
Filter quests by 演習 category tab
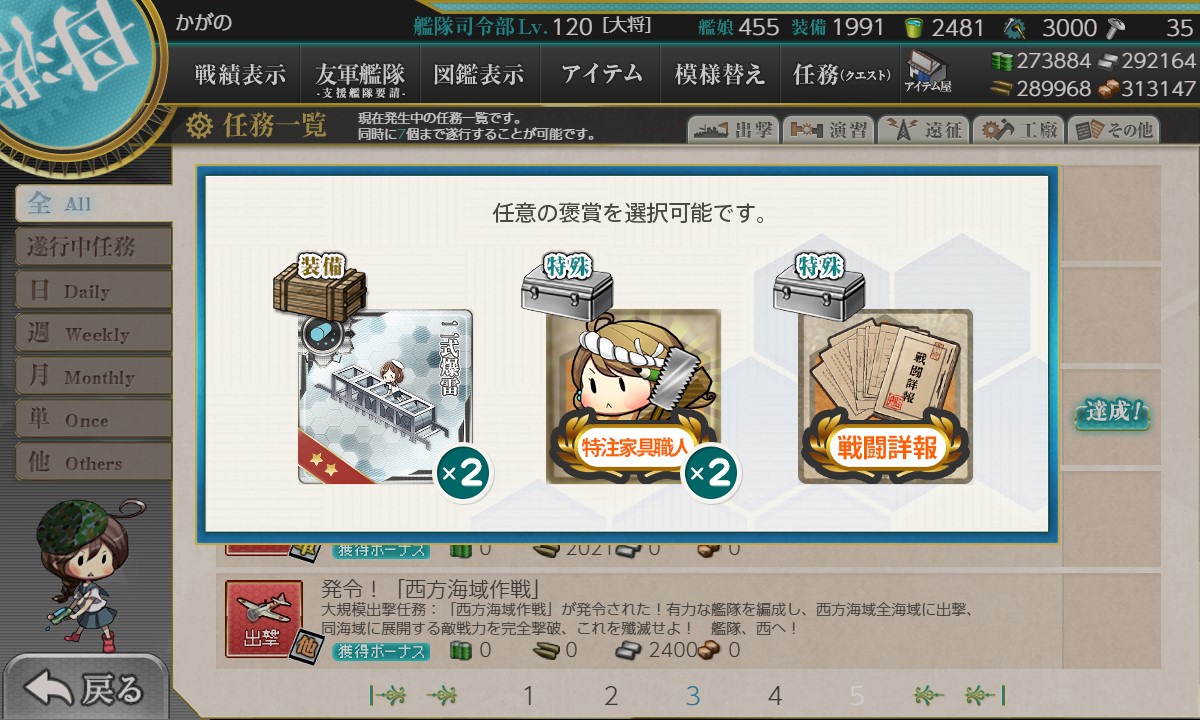(x=827, y=130)
